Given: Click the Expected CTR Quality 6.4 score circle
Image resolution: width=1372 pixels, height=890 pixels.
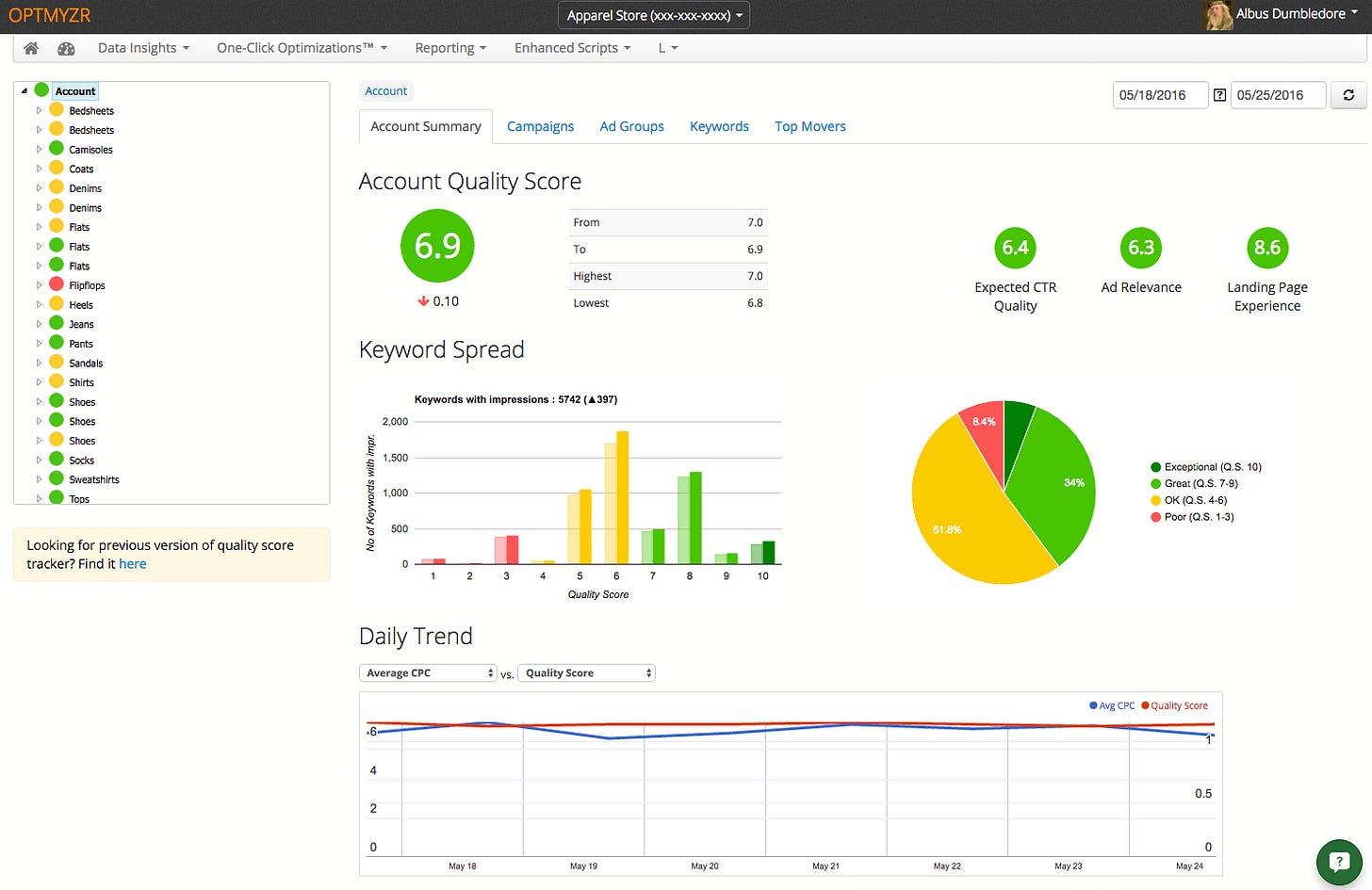Looking at the screenshot, I should click(x=1015, y=248).
